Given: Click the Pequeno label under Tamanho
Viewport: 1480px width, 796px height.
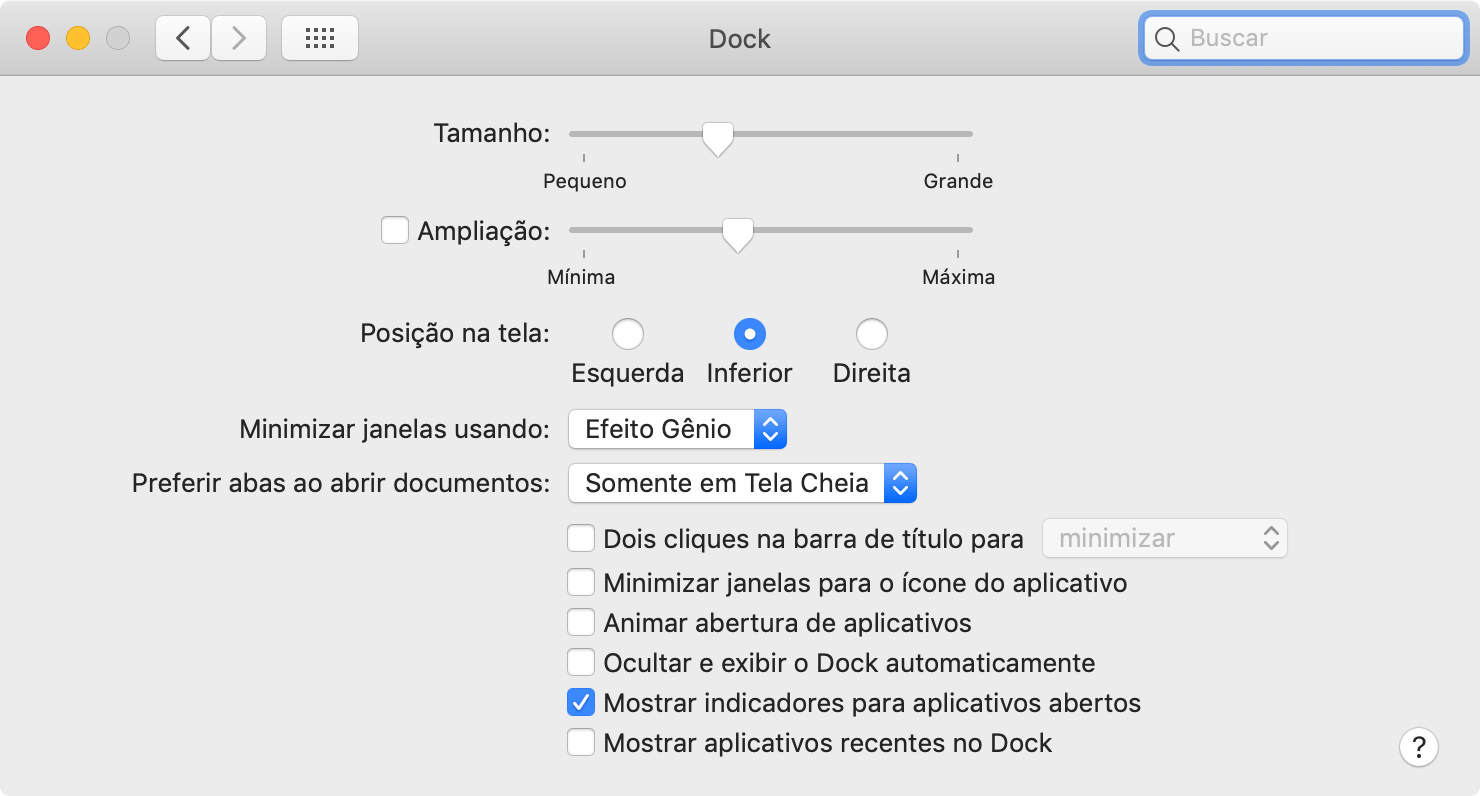Looking at the screenshot, I should [585, 181].
